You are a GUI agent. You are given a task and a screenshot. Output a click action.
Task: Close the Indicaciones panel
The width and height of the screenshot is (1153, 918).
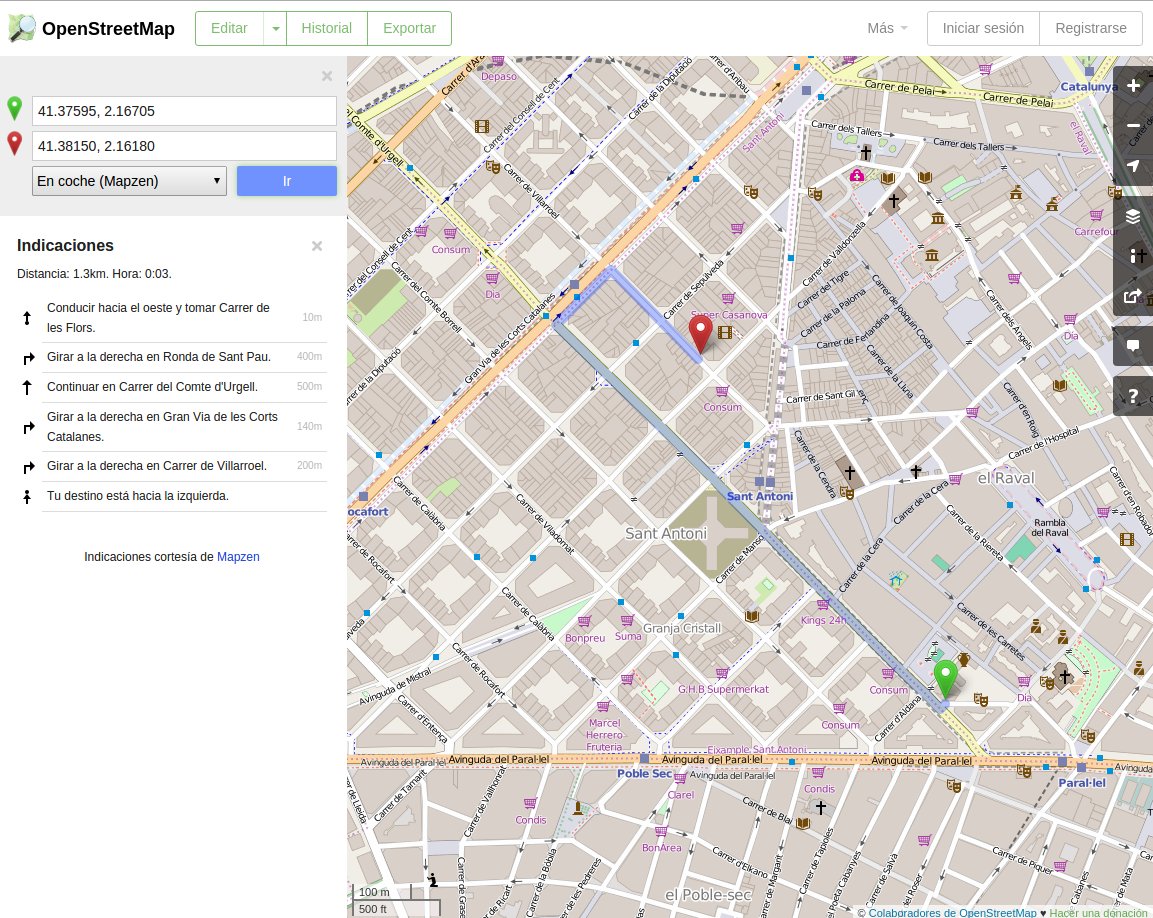tap(317, 246)
